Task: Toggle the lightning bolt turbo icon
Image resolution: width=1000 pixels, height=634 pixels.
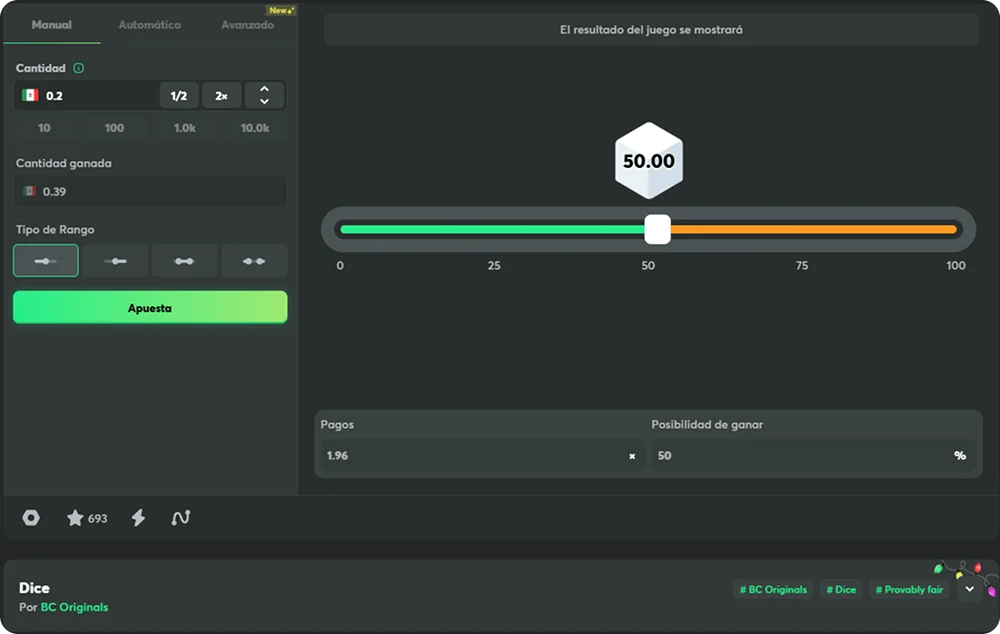Action: [x=138, y=518]
